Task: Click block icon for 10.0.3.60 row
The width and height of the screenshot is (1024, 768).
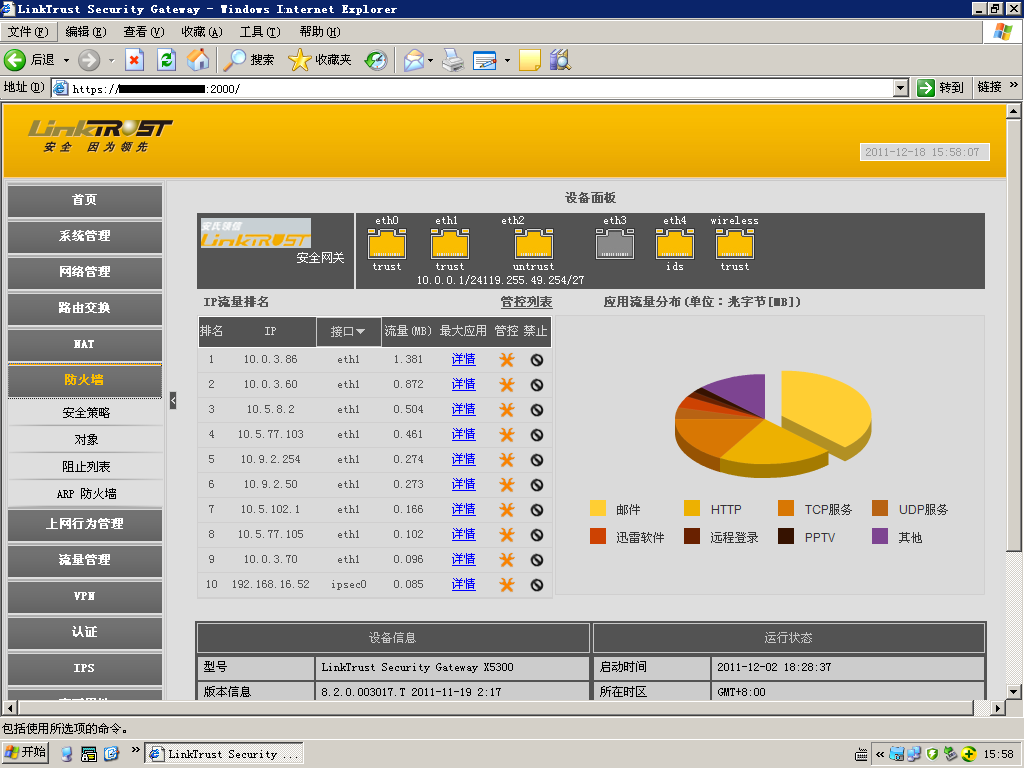Action: [x=537, y=385]
